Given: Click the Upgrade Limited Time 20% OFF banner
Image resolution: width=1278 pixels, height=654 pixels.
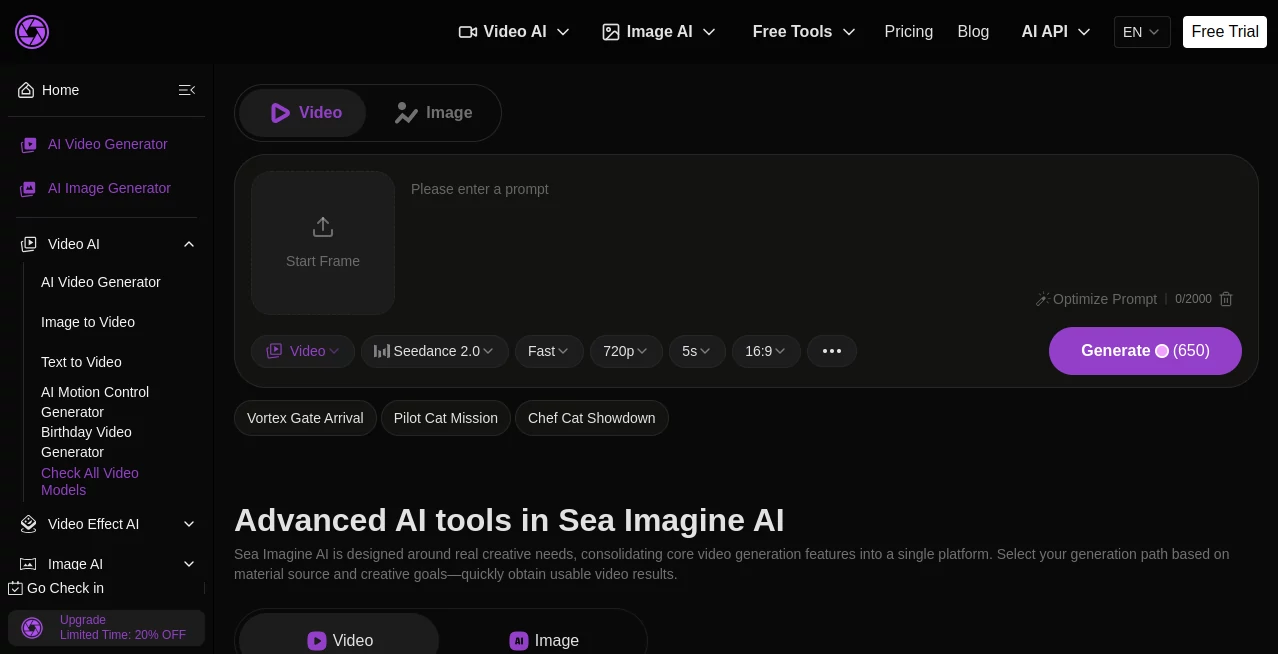Looking at the screenshot, I should pos(106,628).
